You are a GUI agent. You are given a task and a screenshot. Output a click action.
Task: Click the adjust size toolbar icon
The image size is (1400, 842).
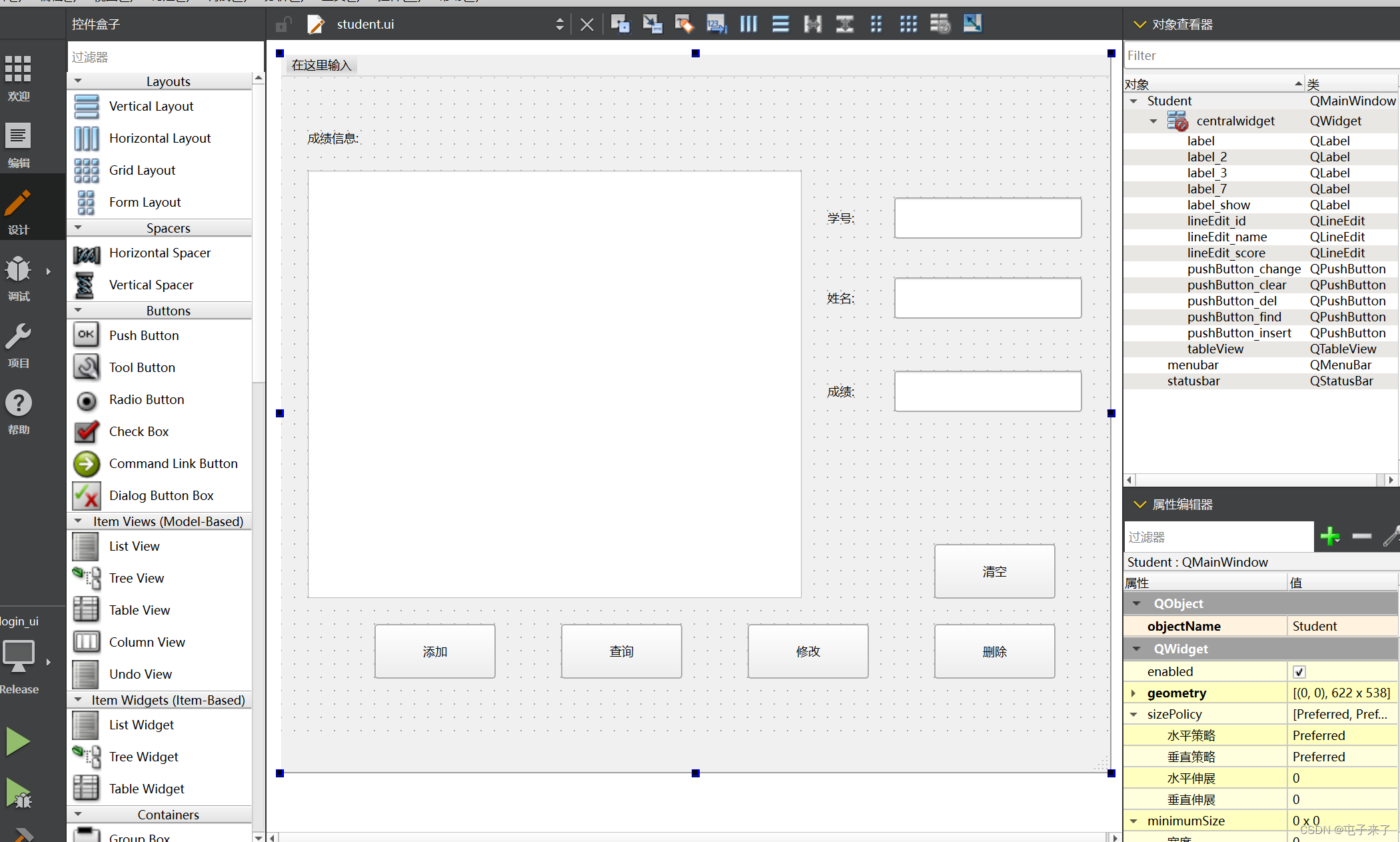pos(972,25)
